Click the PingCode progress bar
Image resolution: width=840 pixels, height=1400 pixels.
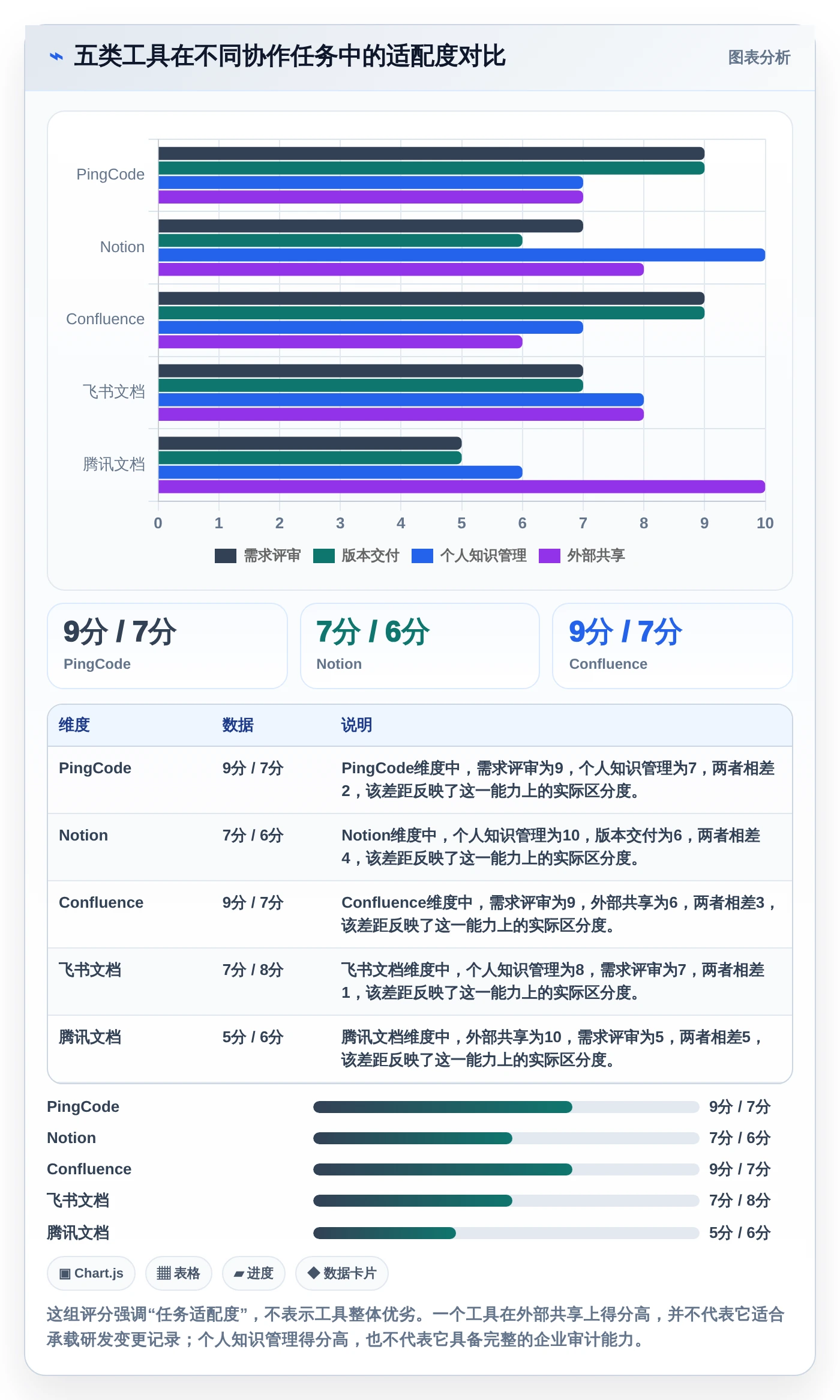click(506, 1107)
